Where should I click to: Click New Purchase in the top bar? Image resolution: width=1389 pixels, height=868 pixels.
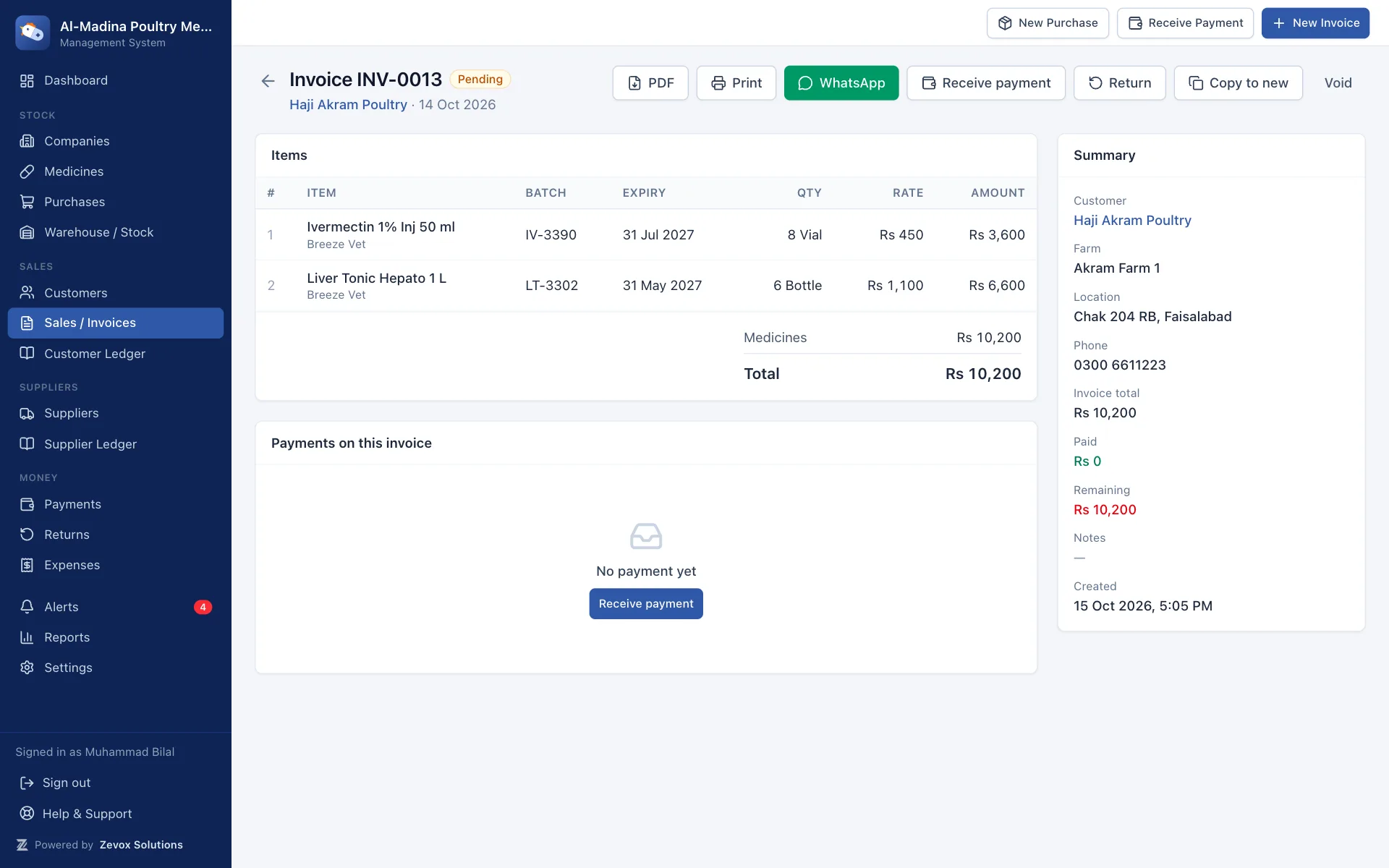(1048, 23)
